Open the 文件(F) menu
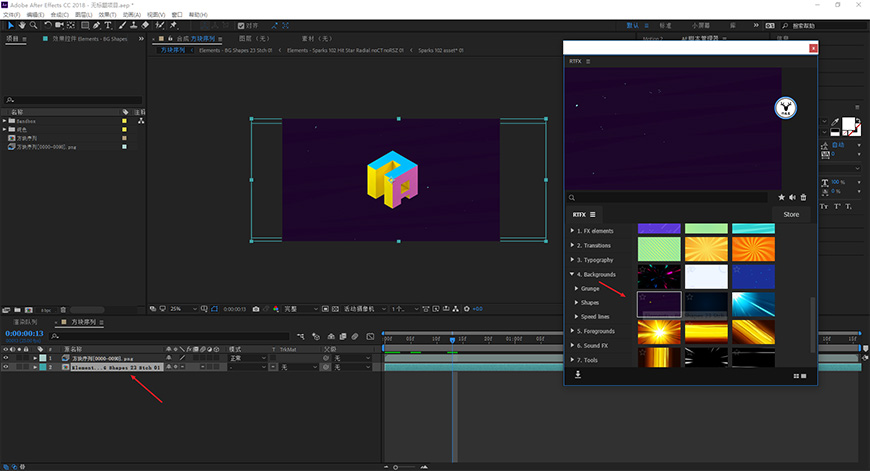This screenshot has height=471, width=870. pyautogui.click(x=12, y=14)
